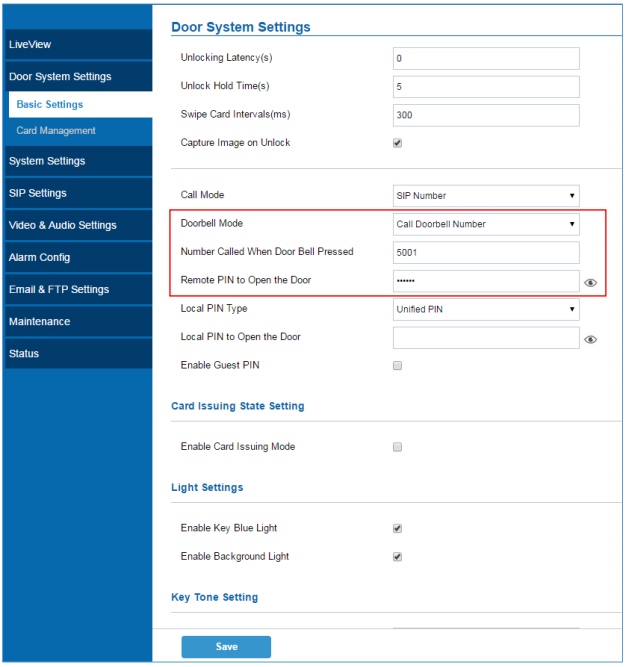628x667 pixels.
Task: Navigate to Alarm Config
Action: tap(79, 258)
